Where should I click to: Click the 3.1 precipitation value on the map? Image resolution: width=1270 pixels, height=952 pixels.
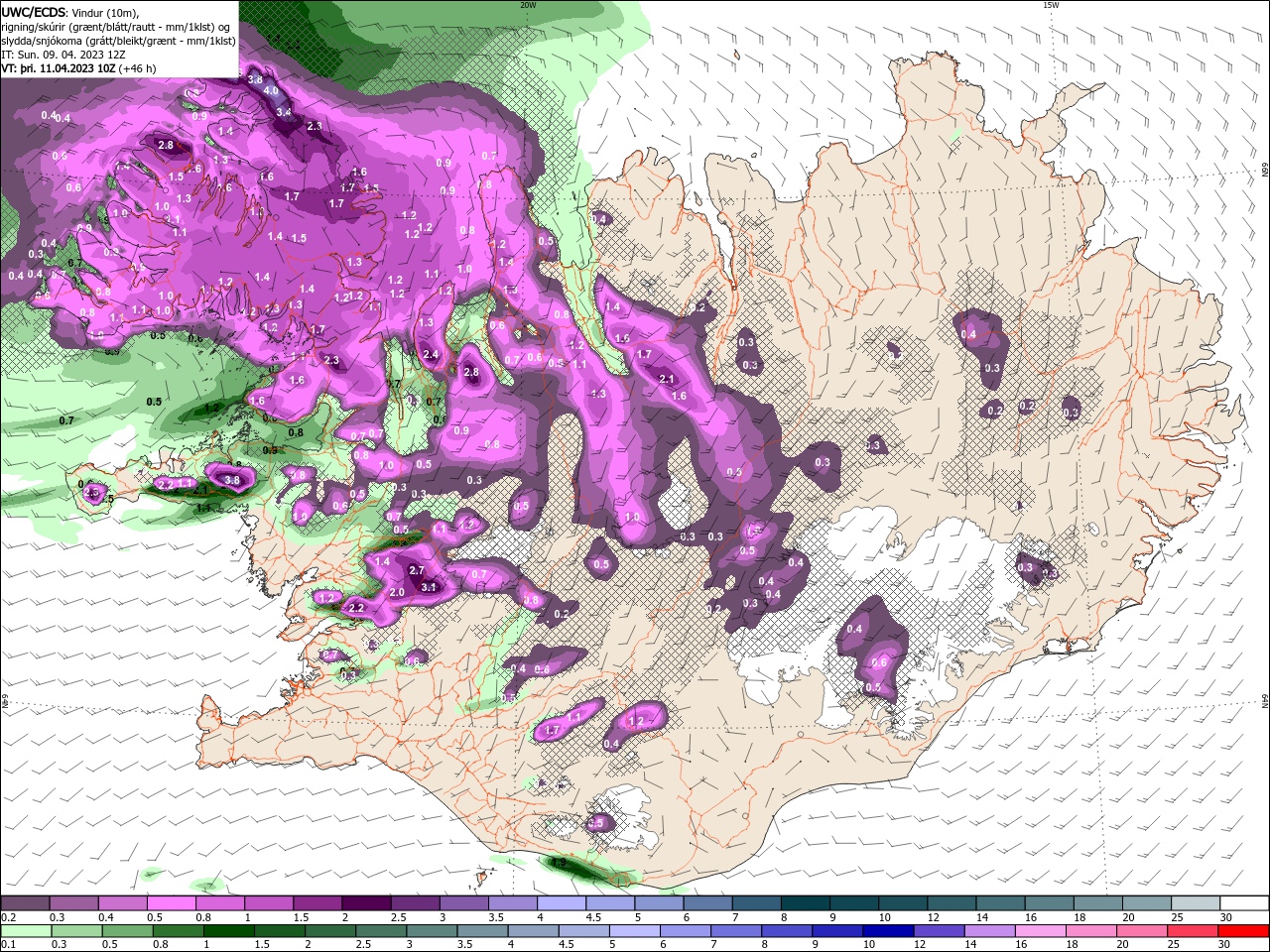coord(430,587)
